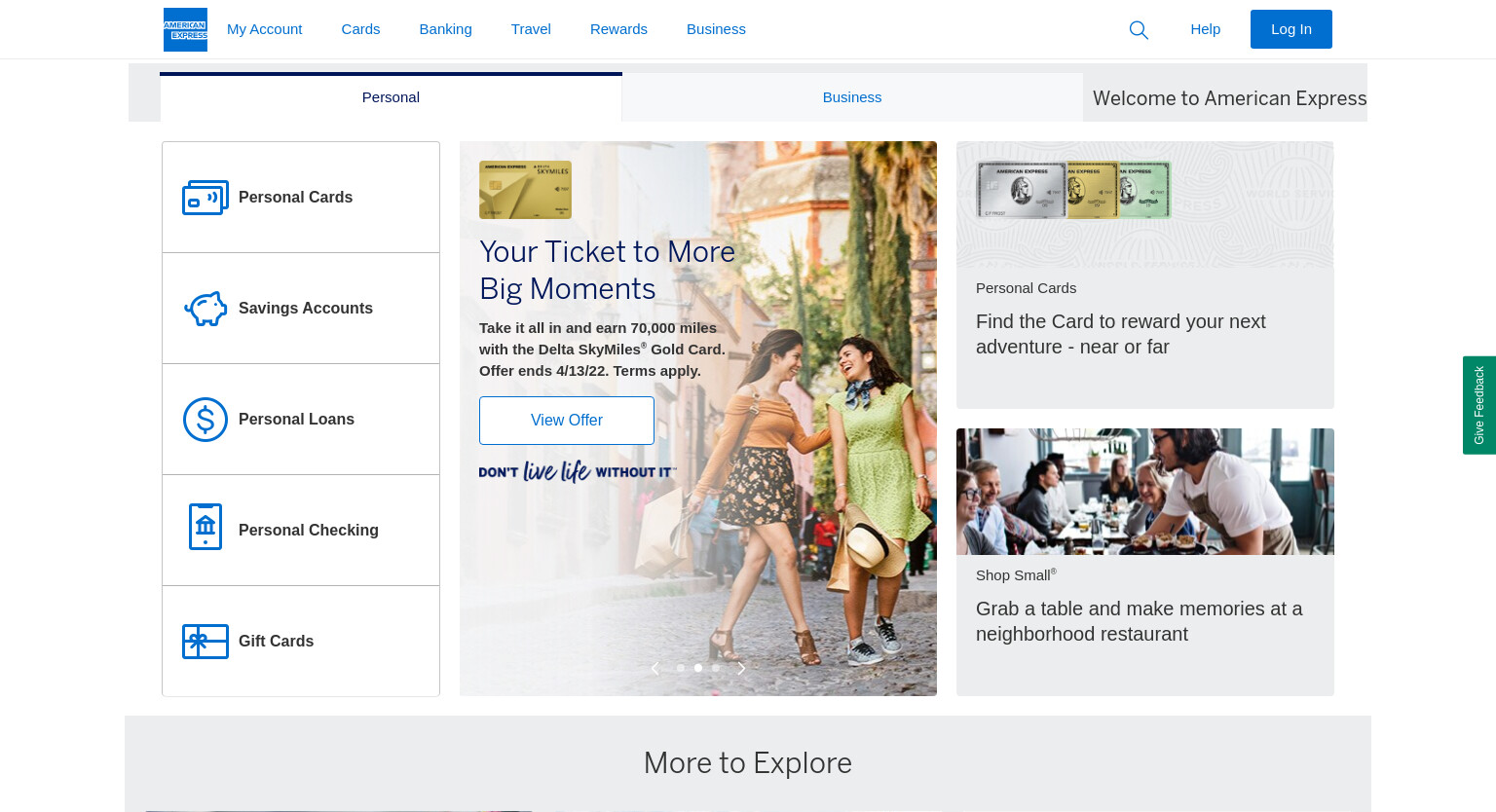Open Gift Cards sidebar link
This screenshot has width=1496, height=812.
tap(301, 642)
